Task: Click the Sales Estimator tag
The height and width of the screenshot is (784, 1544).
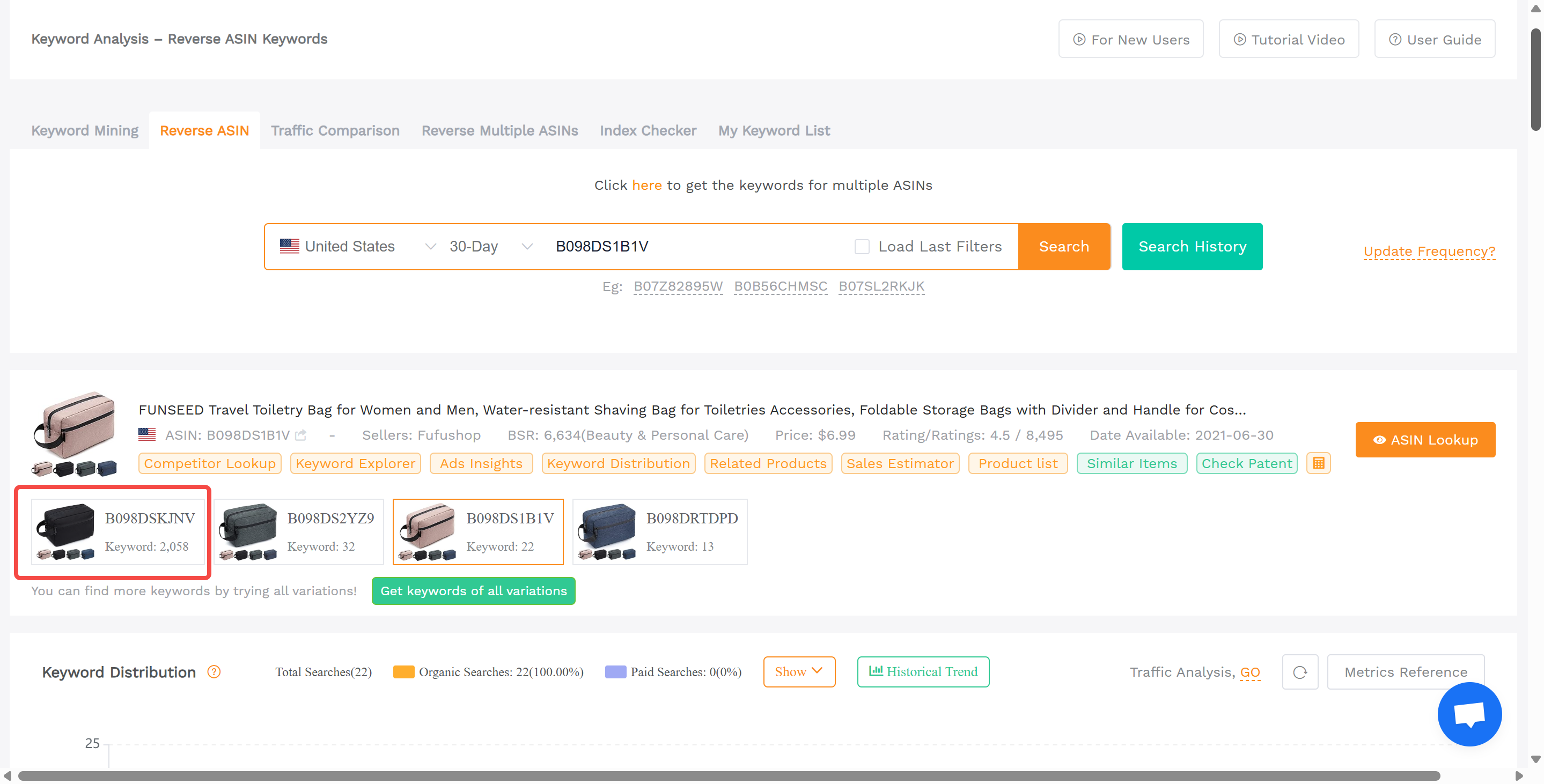Action: 899,463
